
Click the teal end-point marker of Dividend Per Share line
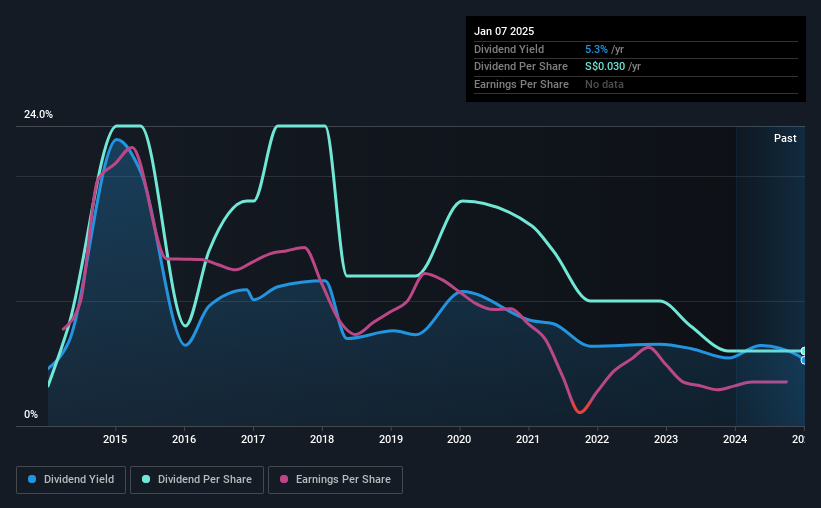pos(803,351)
